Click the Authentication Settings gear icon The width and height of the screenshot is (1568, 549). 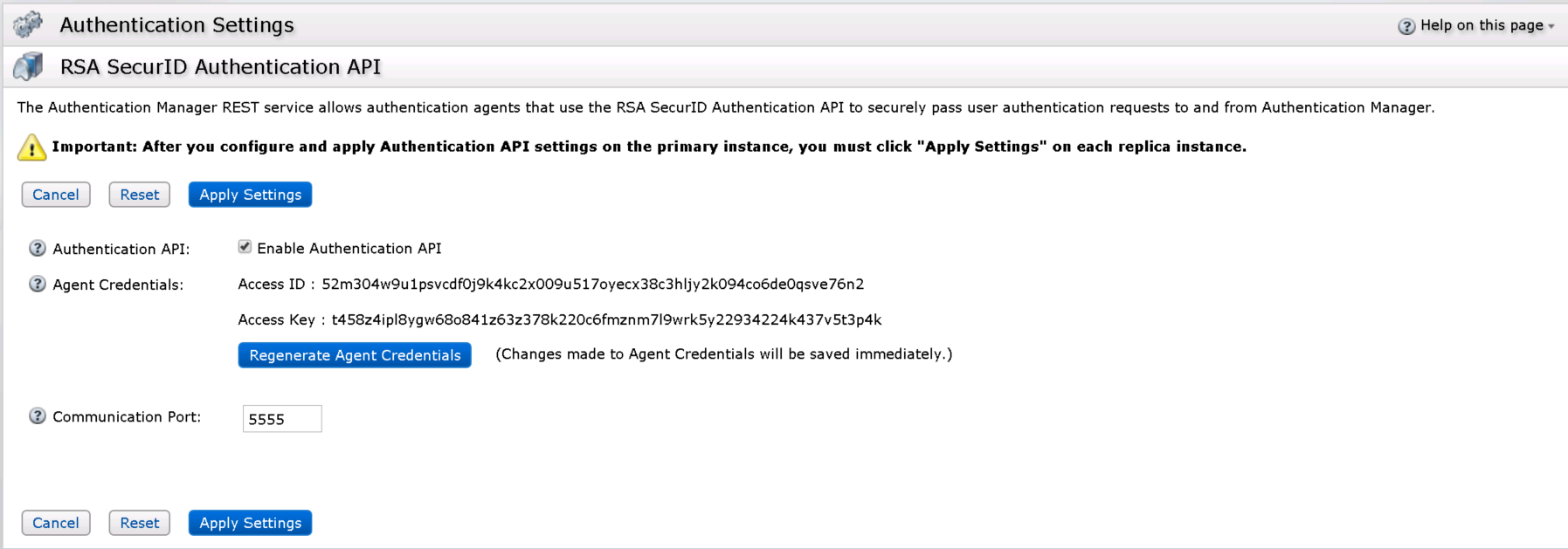click(x=28, y=24)
